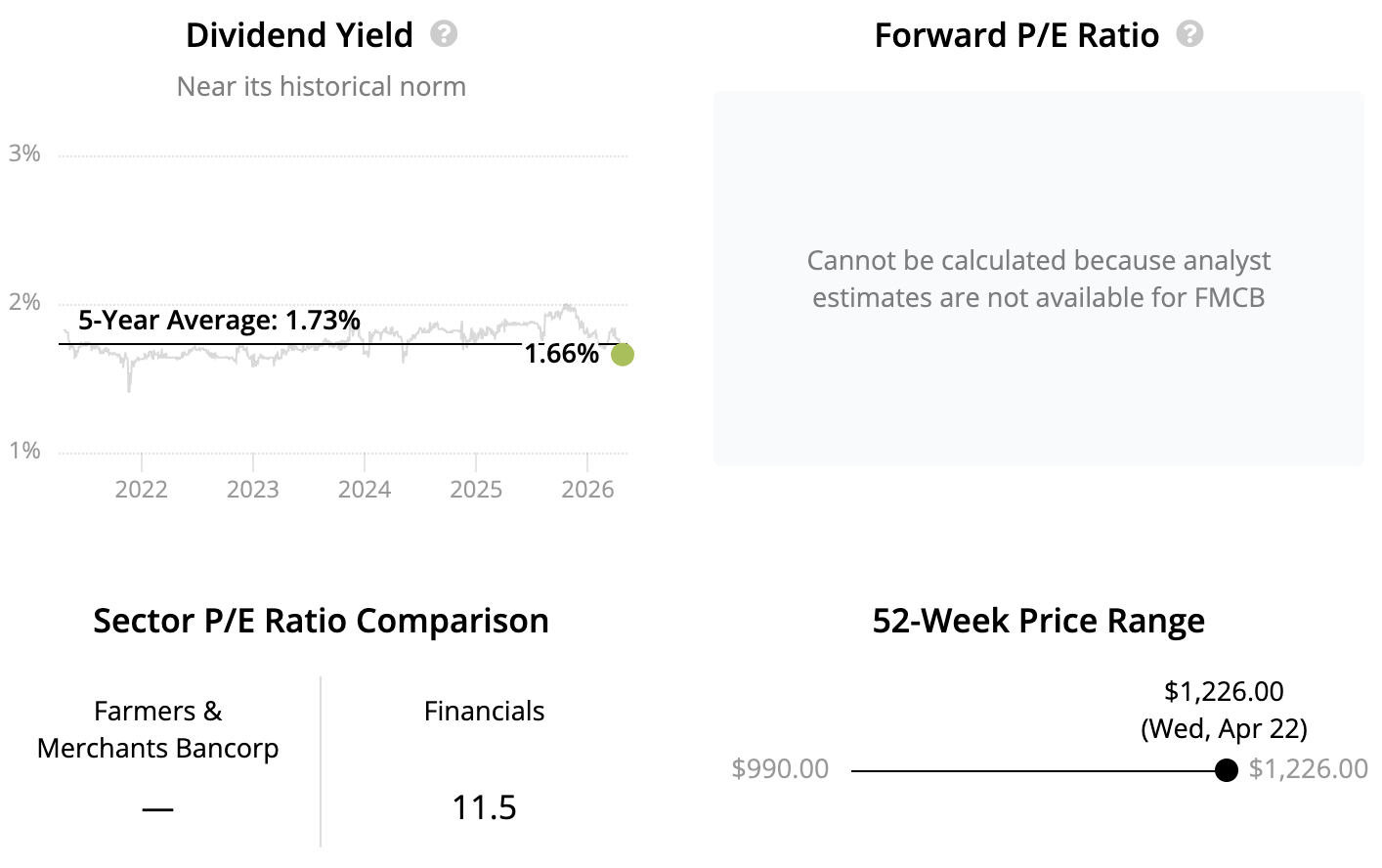
Task: Click the Near its historical norm subtitle
Action: pos(321,86)
